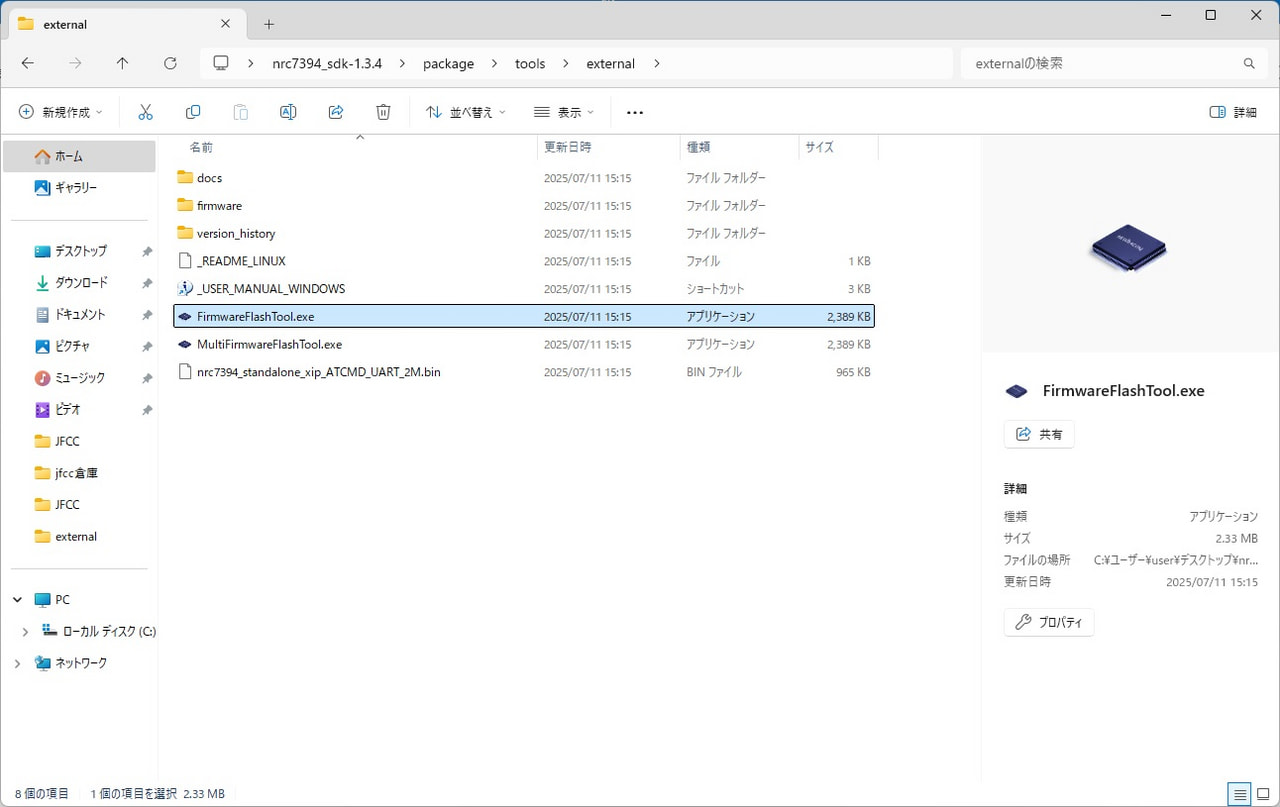
Task: Refresh the current folder view
Action: tap(170, 63)
